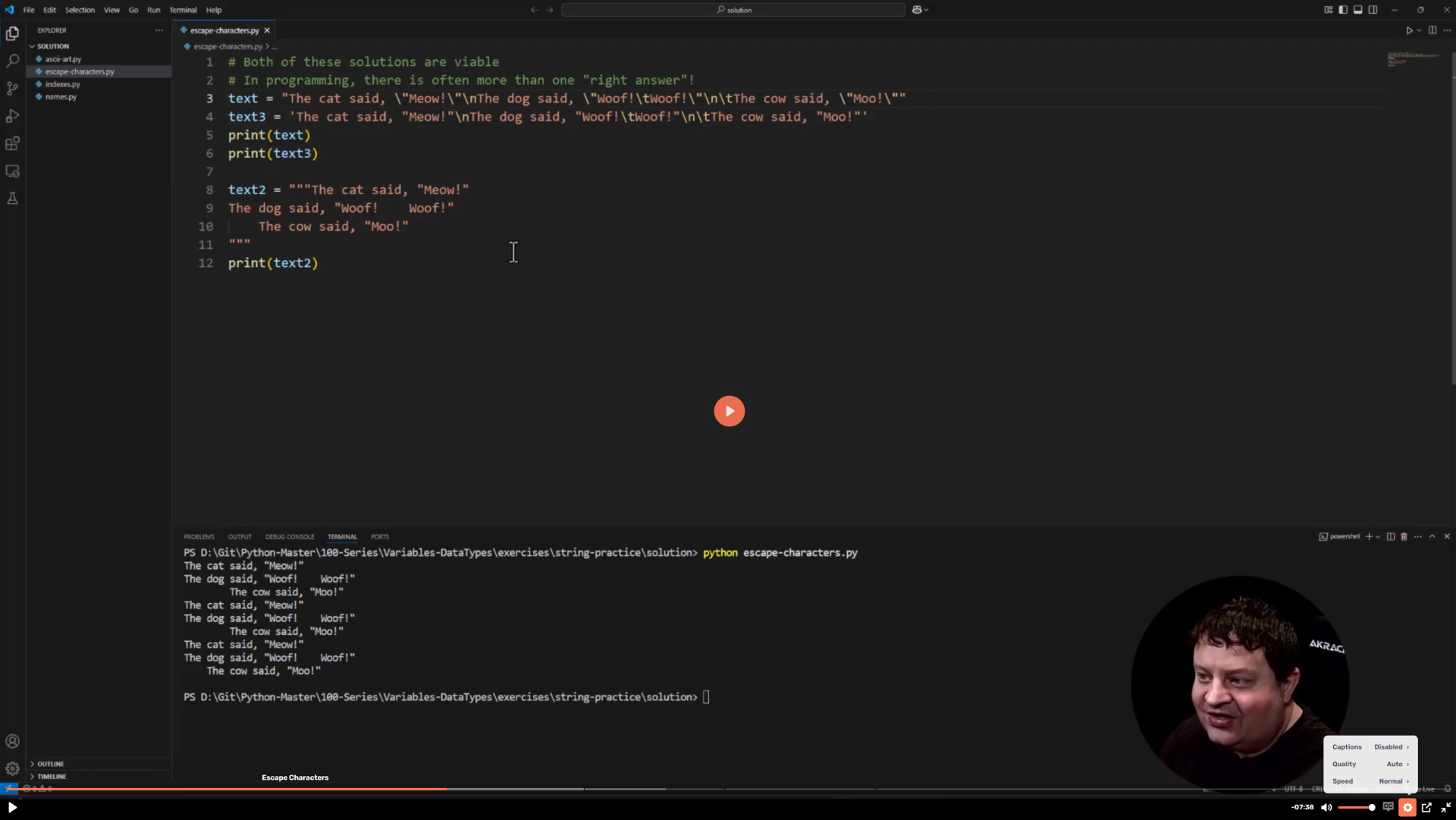Open Quality Auto submenu
The width and height of the screenshot is (1456, 820).
click(1370, 764)
